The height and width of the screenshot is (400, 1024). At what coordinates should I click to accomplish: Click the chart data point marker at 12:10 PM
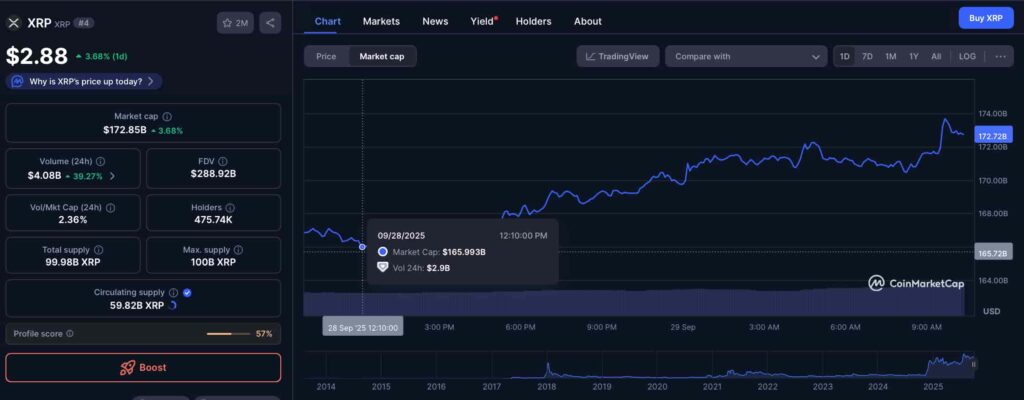tap(362, 246)
